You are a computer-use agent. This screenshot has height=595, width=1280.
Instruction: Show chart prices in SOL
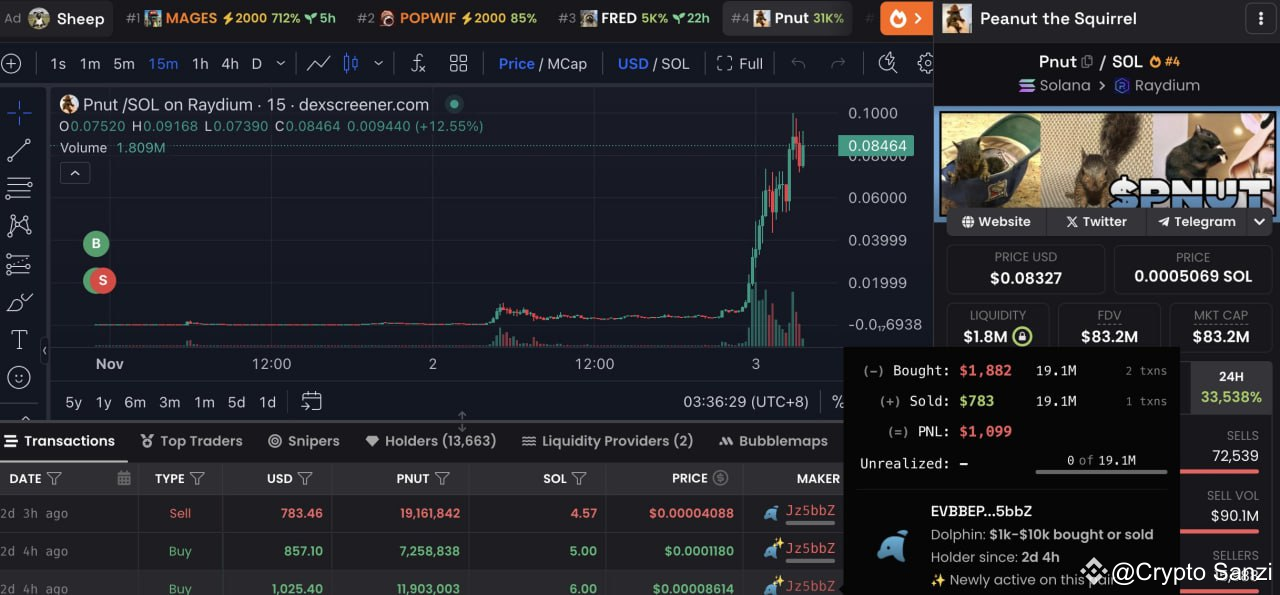point(676,64)
